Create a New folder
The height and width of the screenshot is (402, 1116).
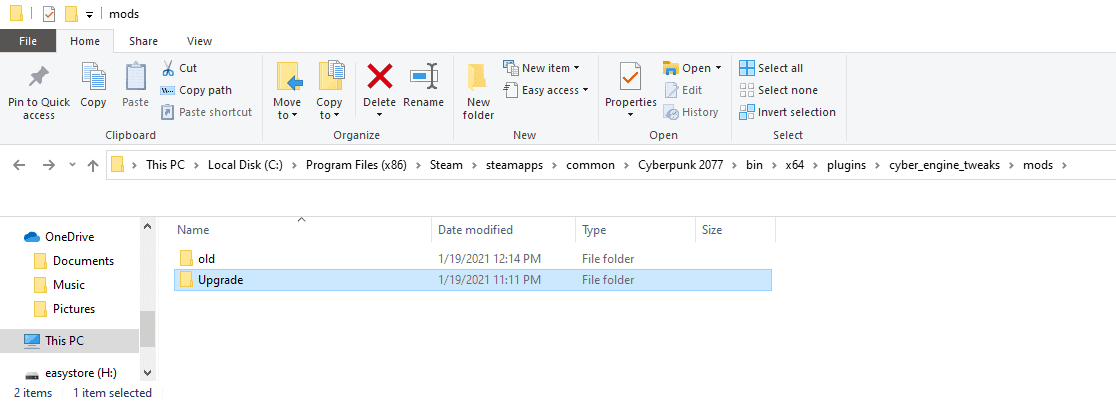[x=478, y=90]
